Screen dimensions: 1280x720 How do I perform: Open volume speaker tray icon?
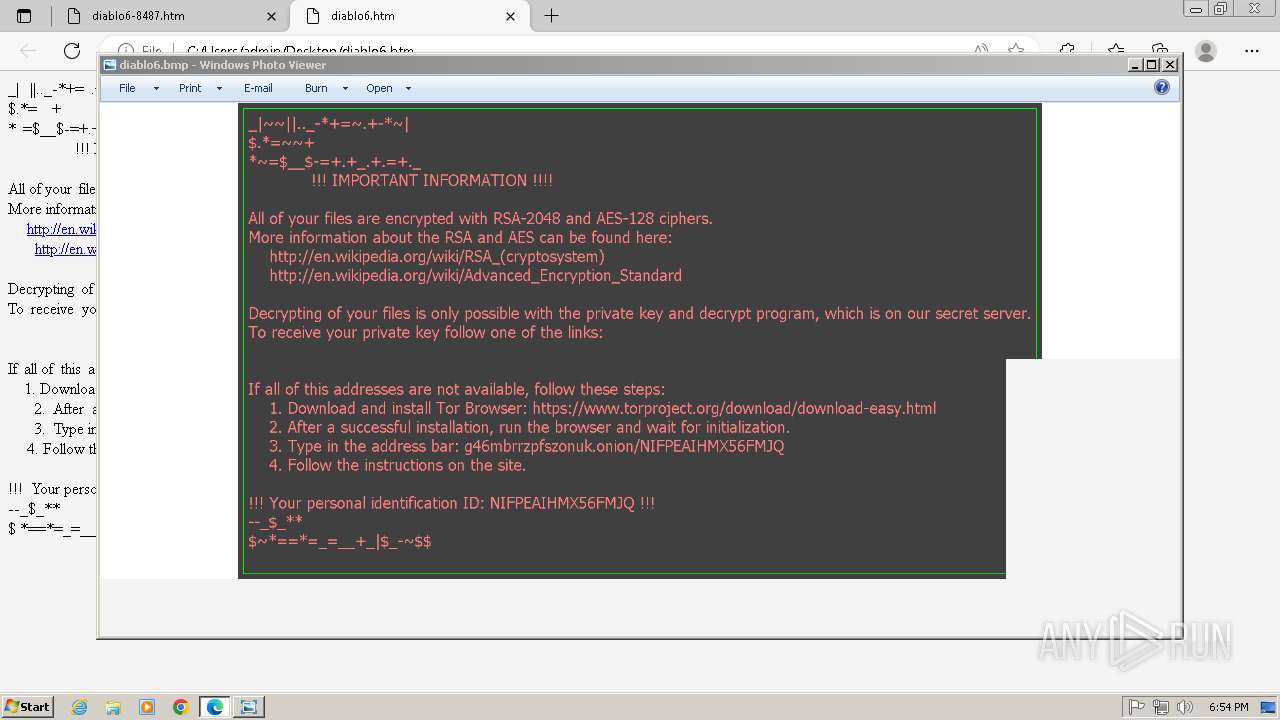1185,707
